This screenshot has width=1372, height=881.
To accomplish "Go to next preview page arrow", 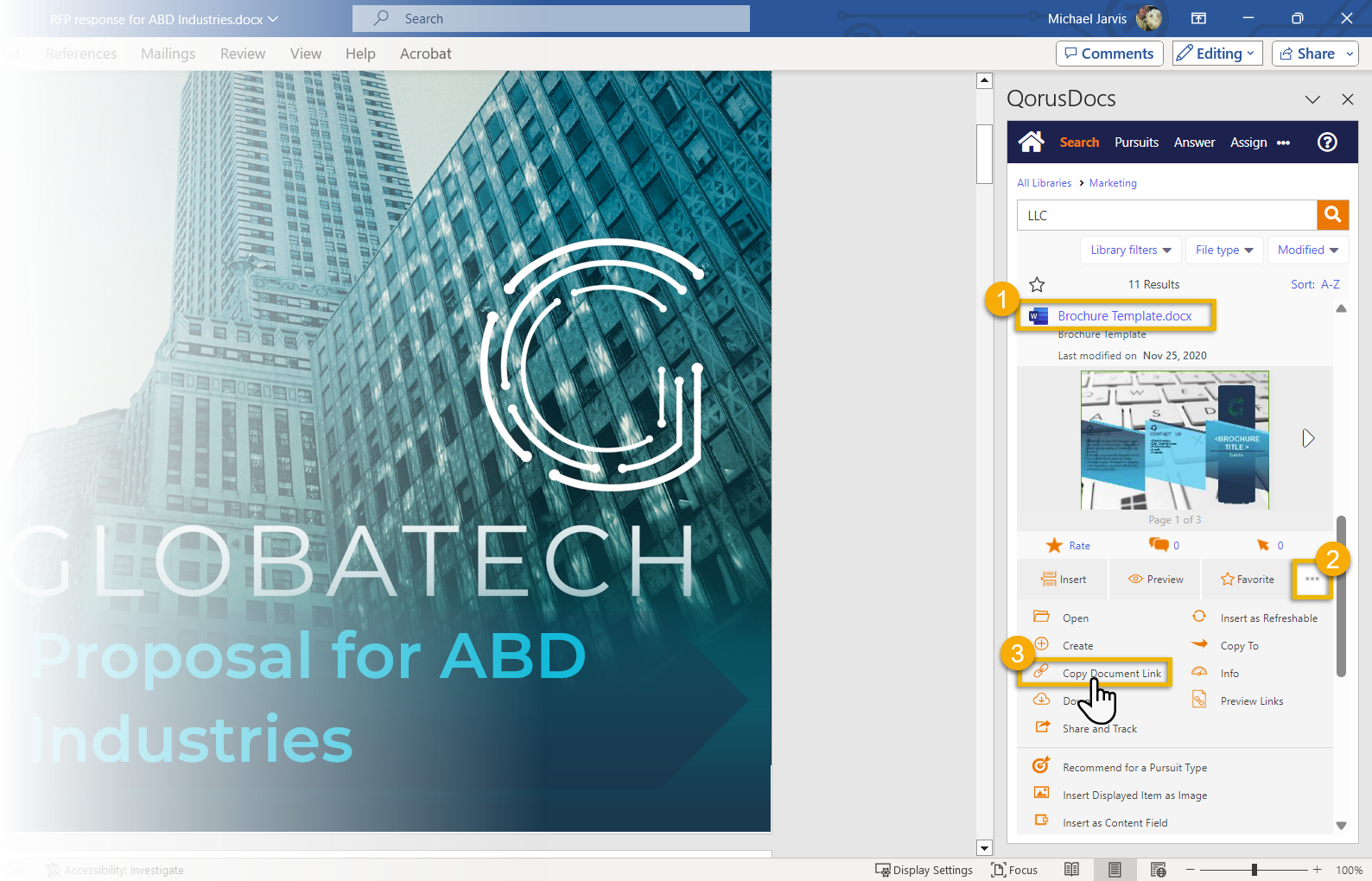I will (1308, 439).
